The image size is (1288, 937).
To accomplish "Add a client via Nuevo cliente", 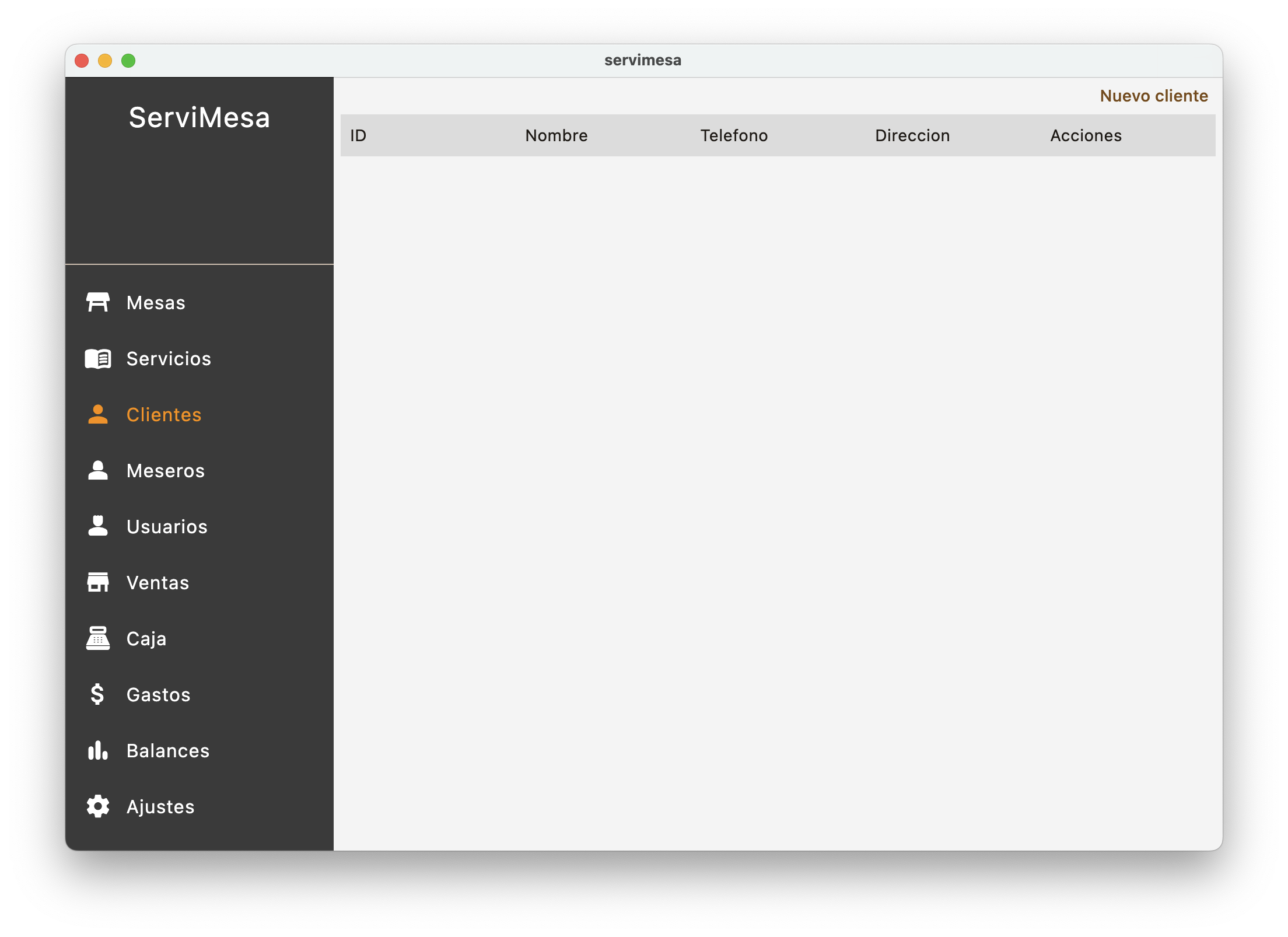I will coord(1154,96).
